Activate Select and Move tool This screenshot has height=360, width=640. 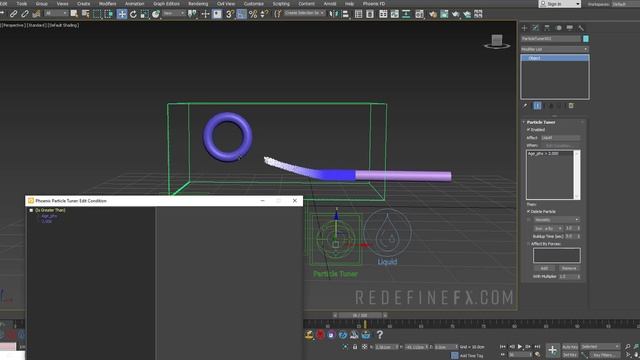[x=122, y=14]
